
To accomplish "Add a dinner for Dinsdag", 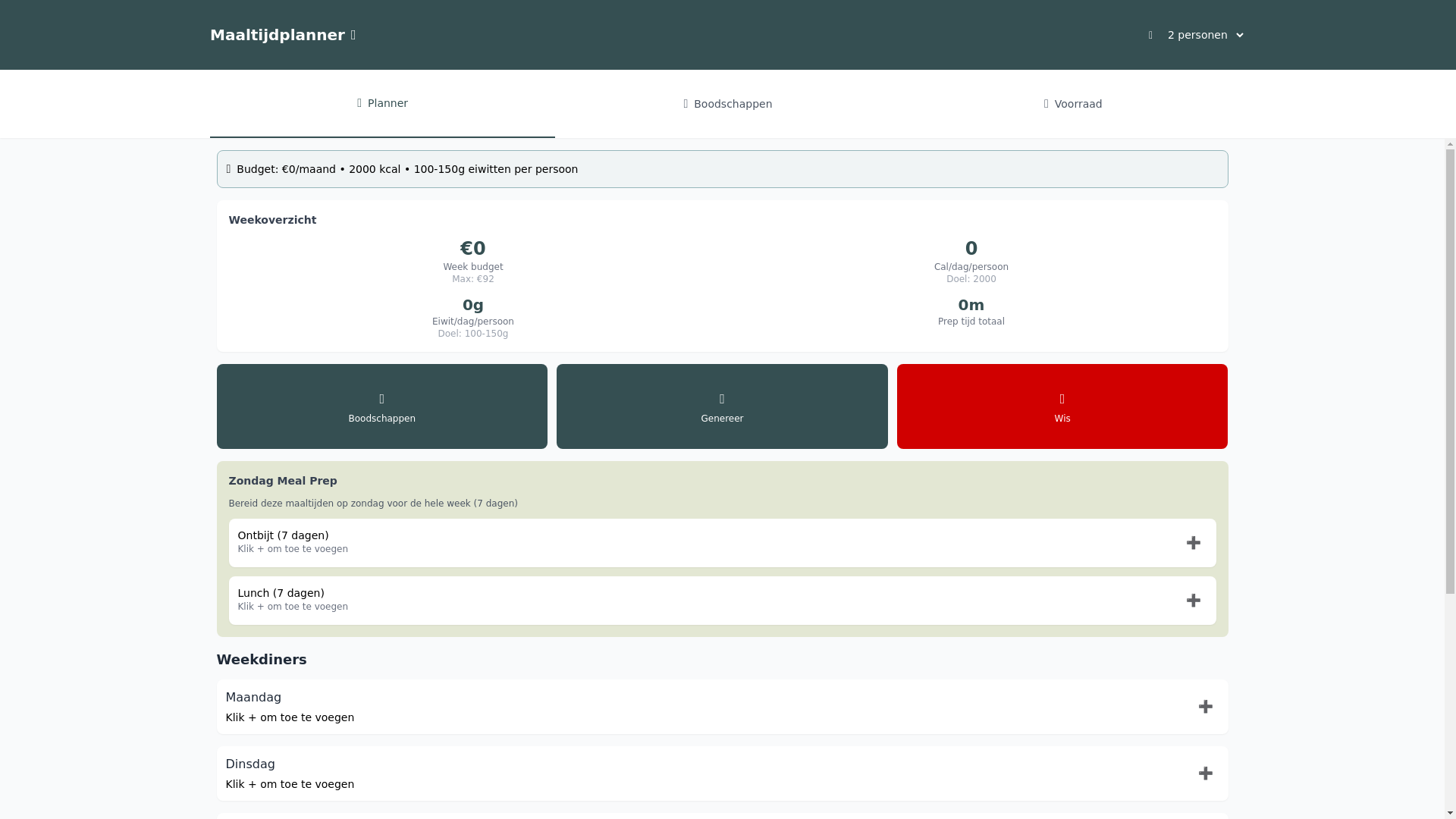I will coord(1206,773).
